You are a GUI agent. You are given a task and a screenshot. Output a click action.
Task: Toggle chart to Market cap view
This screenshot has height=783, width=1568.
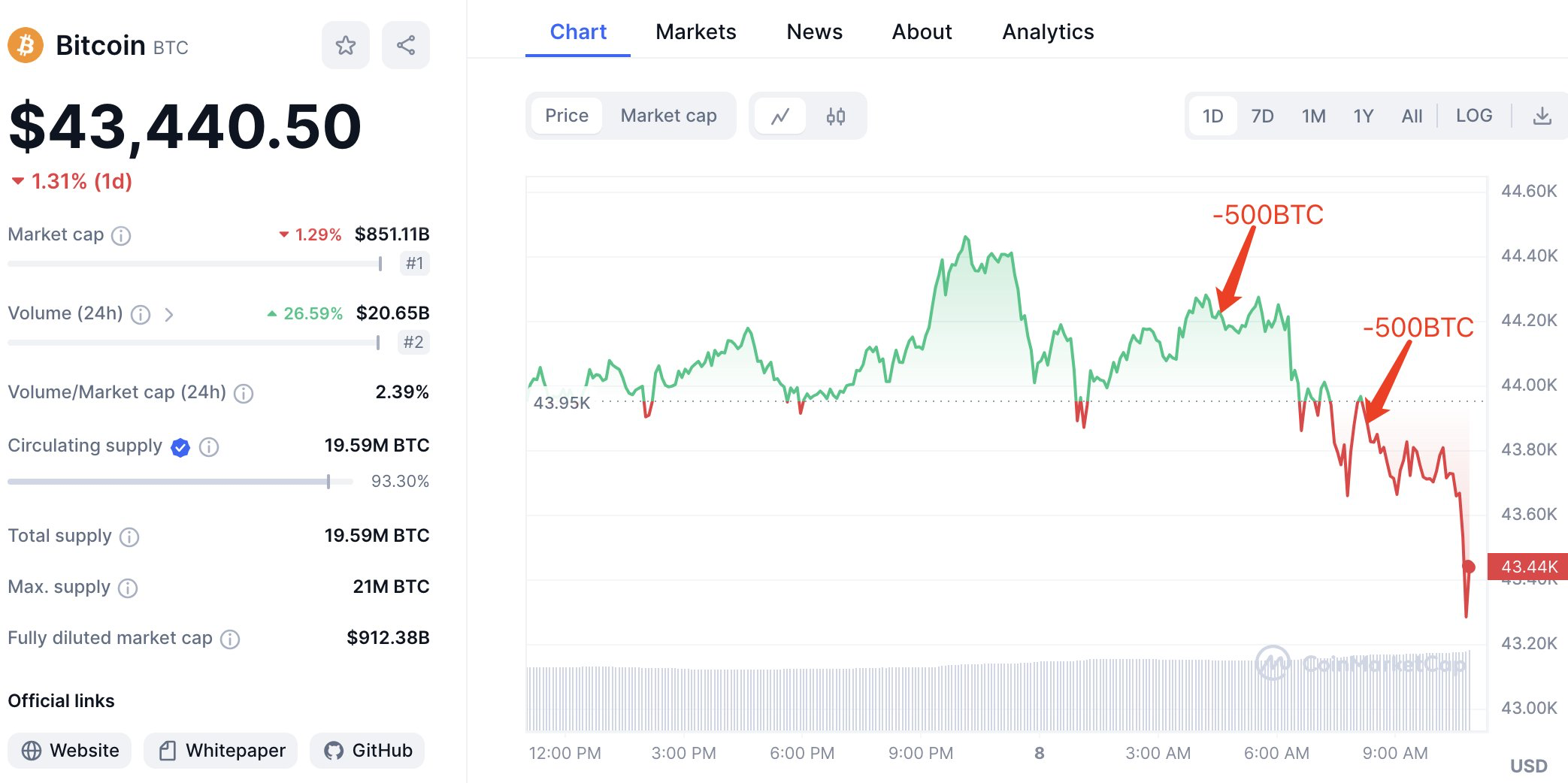point(668,116)
